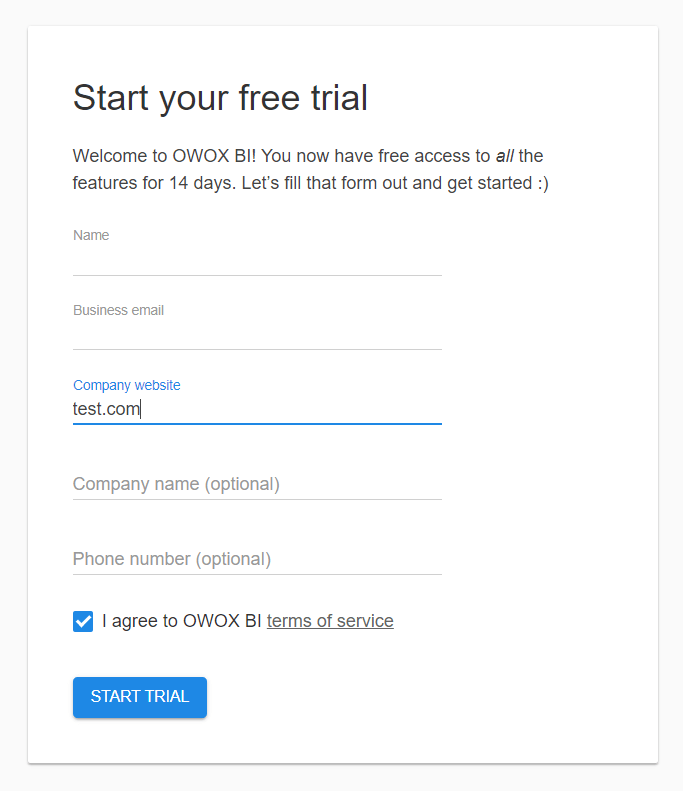Focus the Business email input field
683x791 pixels.
(x=257, y=335)
